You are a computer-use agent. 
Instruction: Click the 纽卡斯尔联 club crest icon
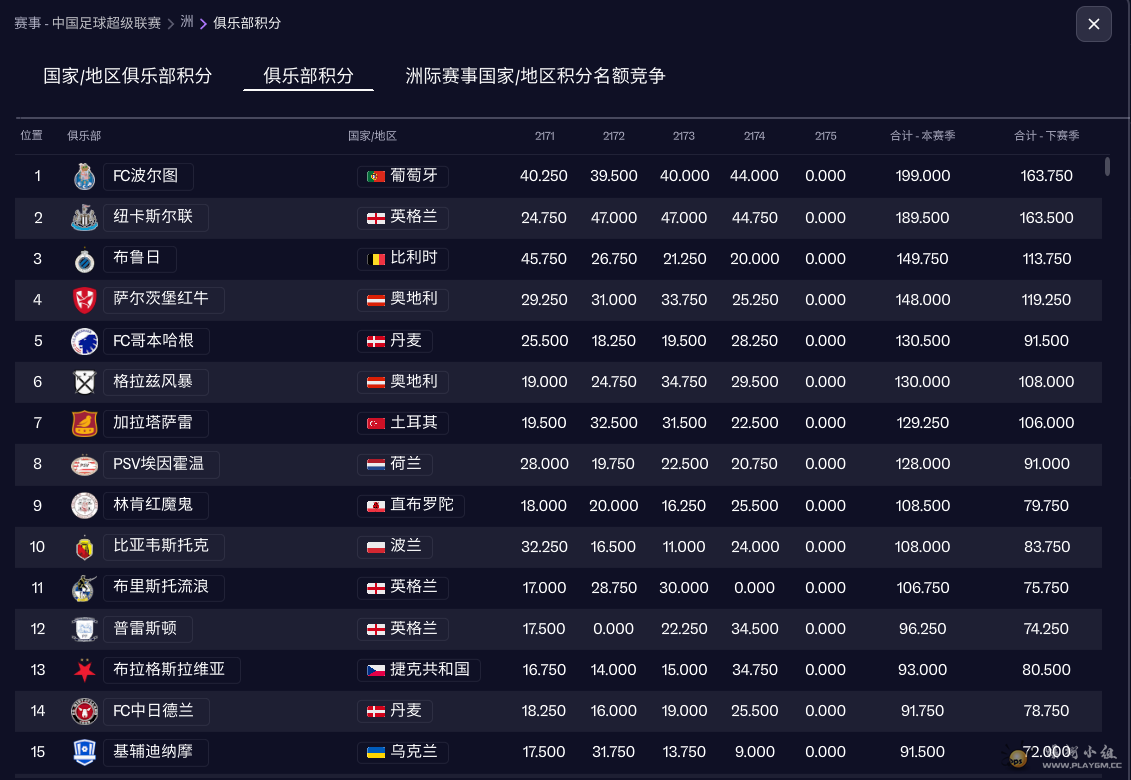pos(84,217)
